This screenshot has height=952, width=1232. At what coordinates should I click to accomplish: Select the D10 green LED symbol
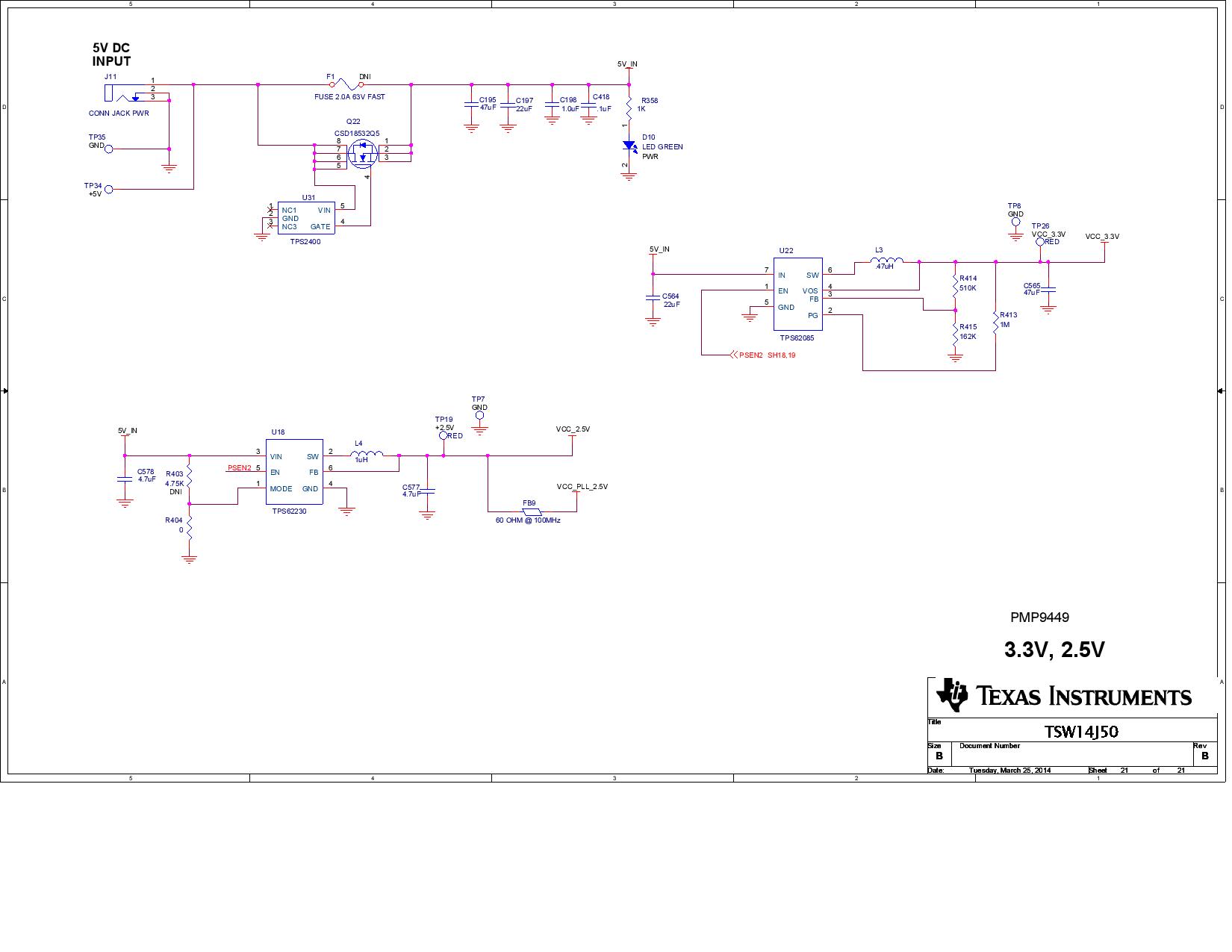(629, 147)
